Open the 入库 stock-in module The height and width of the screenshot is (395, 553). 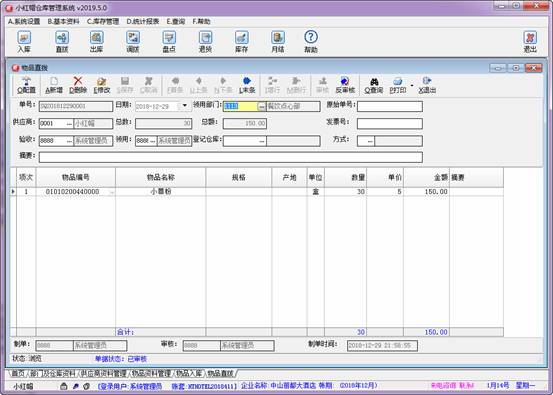pyautogui.click(x=24, y=42)
